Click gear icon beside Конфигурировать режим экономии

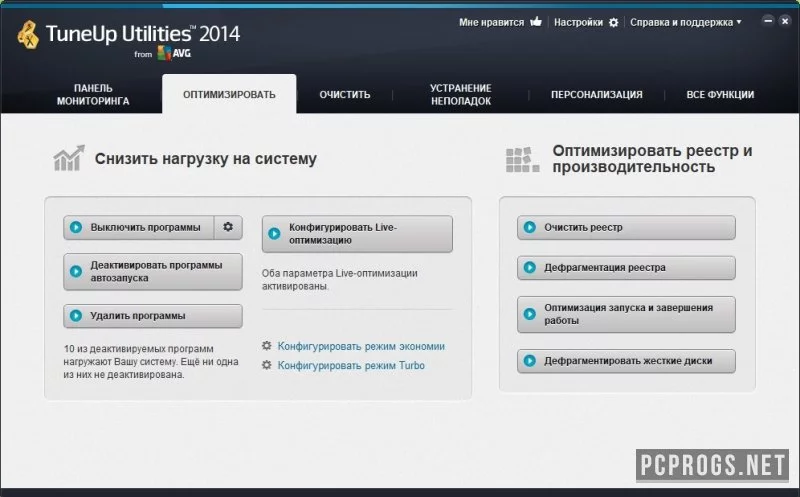click(267, 346)
